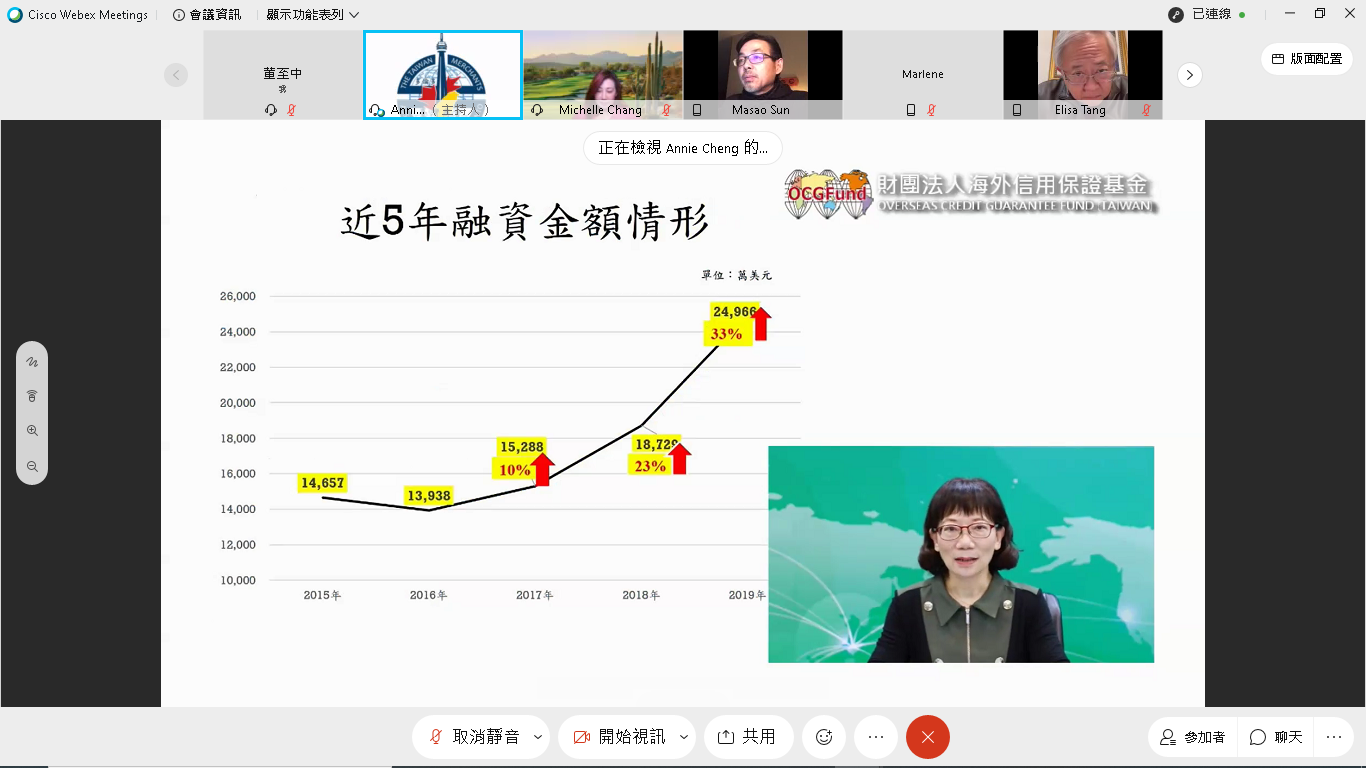Viewport: 1366px width, 768px height.
Task: Click the 共用 share button
Action: (x=748, y=737)
